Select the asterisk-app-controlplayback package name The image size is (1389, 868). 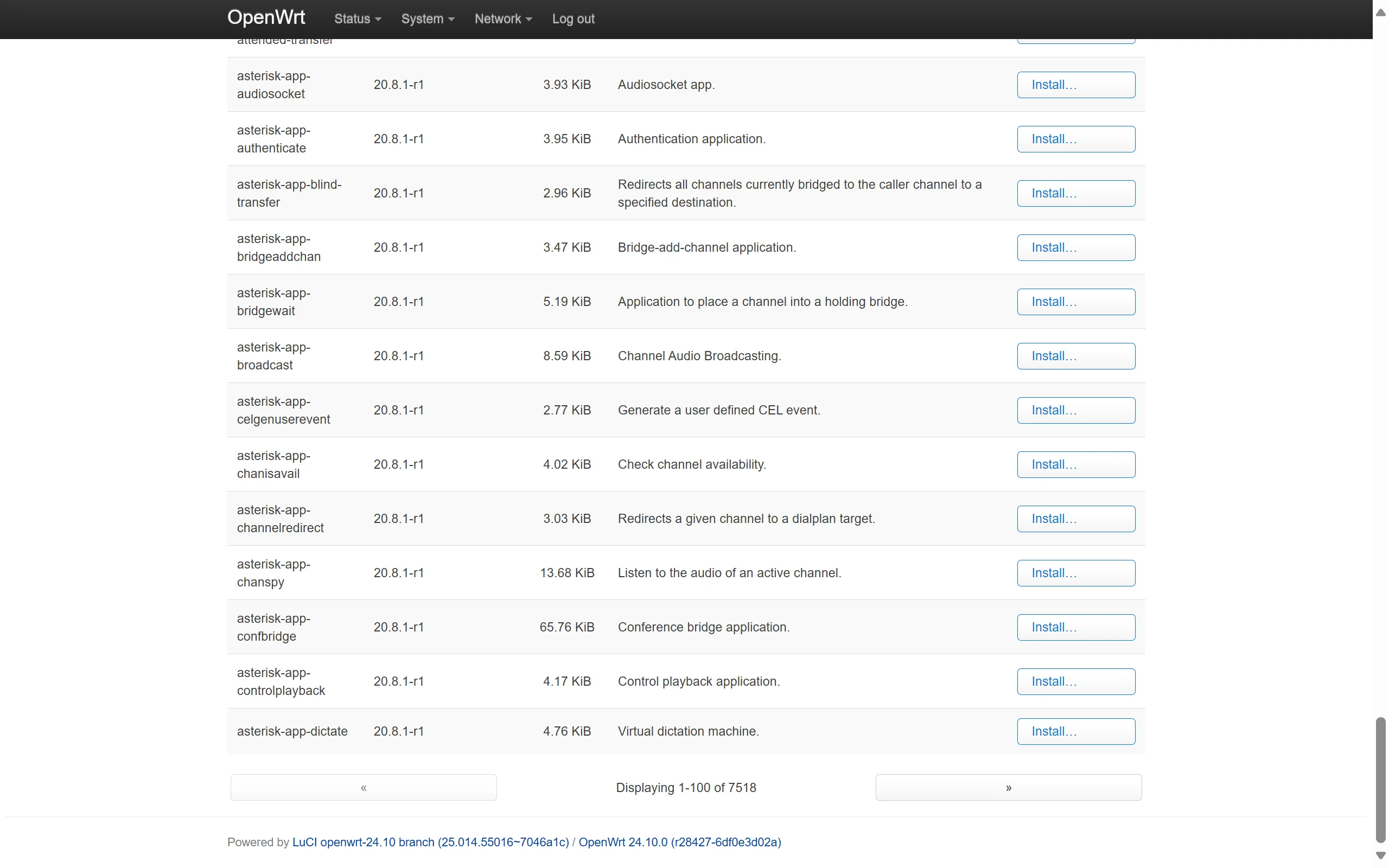[x=281, y=681]
